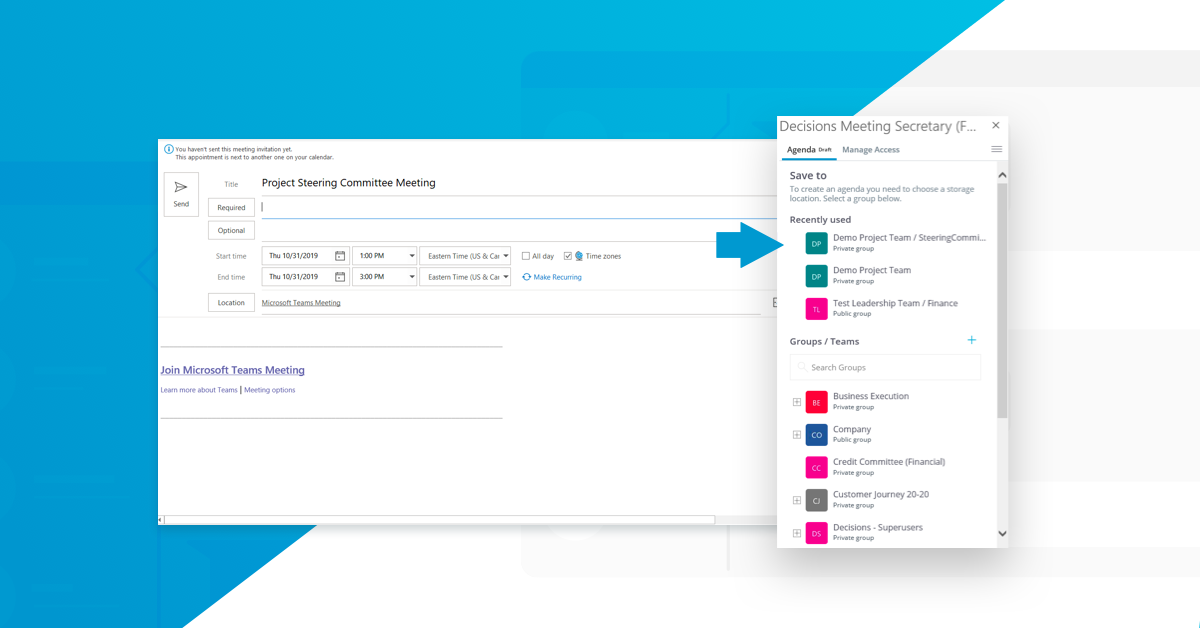Toggle the Time zones checkbox
1200x628 pixels.
point(568,256)
